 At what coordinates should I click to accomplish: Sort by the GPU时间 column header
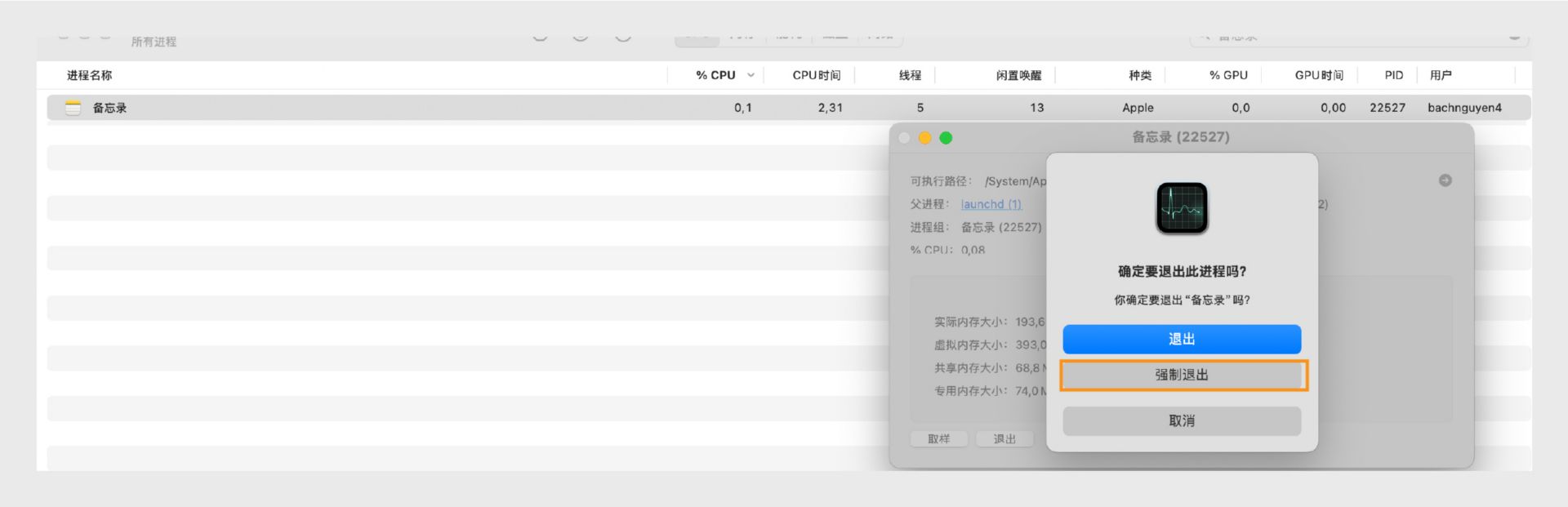click(x=1319, y=75)
